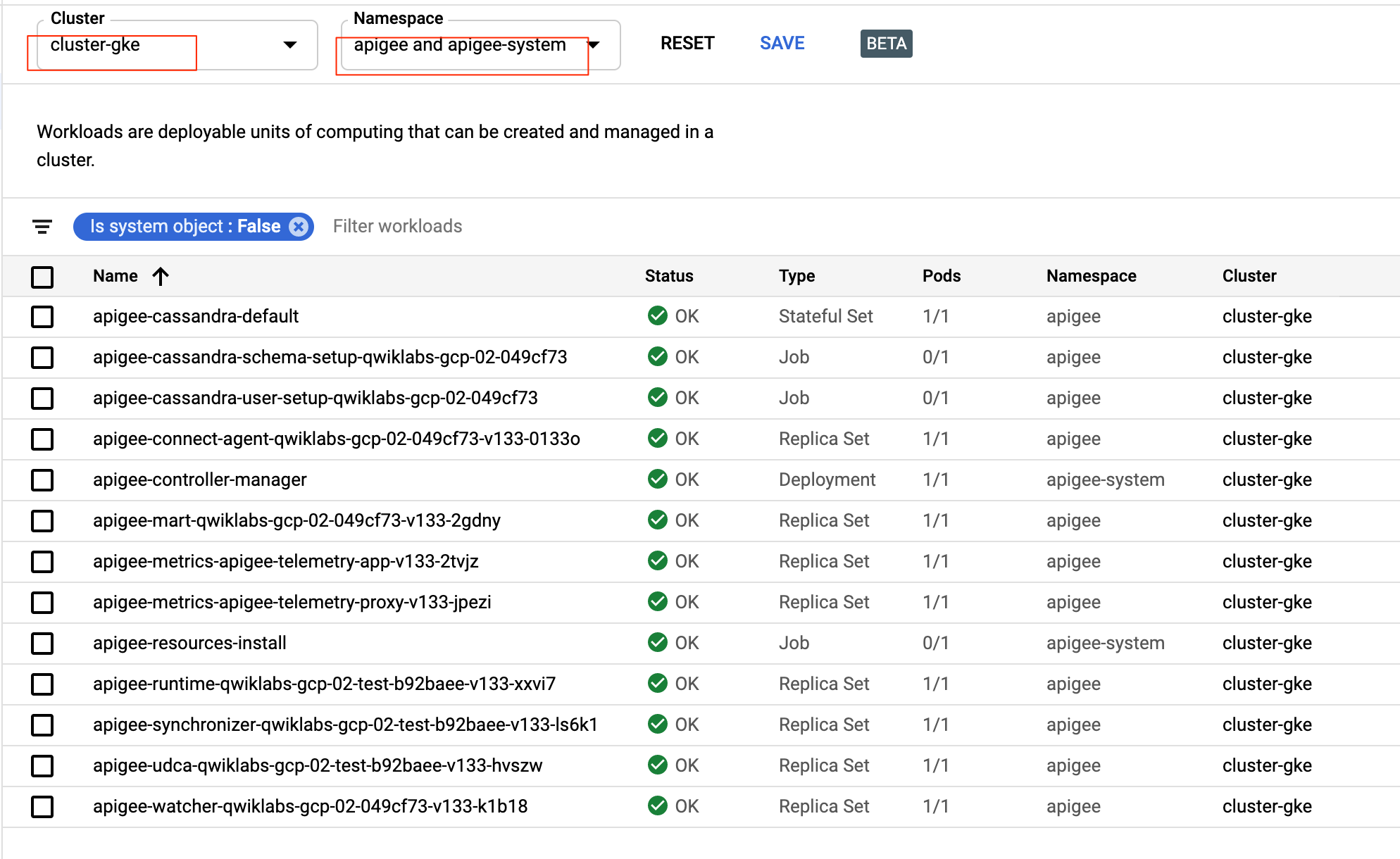
Task: Click OK status icon for apigee-mart row
Action: pyautogui.click(x=658, y=520)
